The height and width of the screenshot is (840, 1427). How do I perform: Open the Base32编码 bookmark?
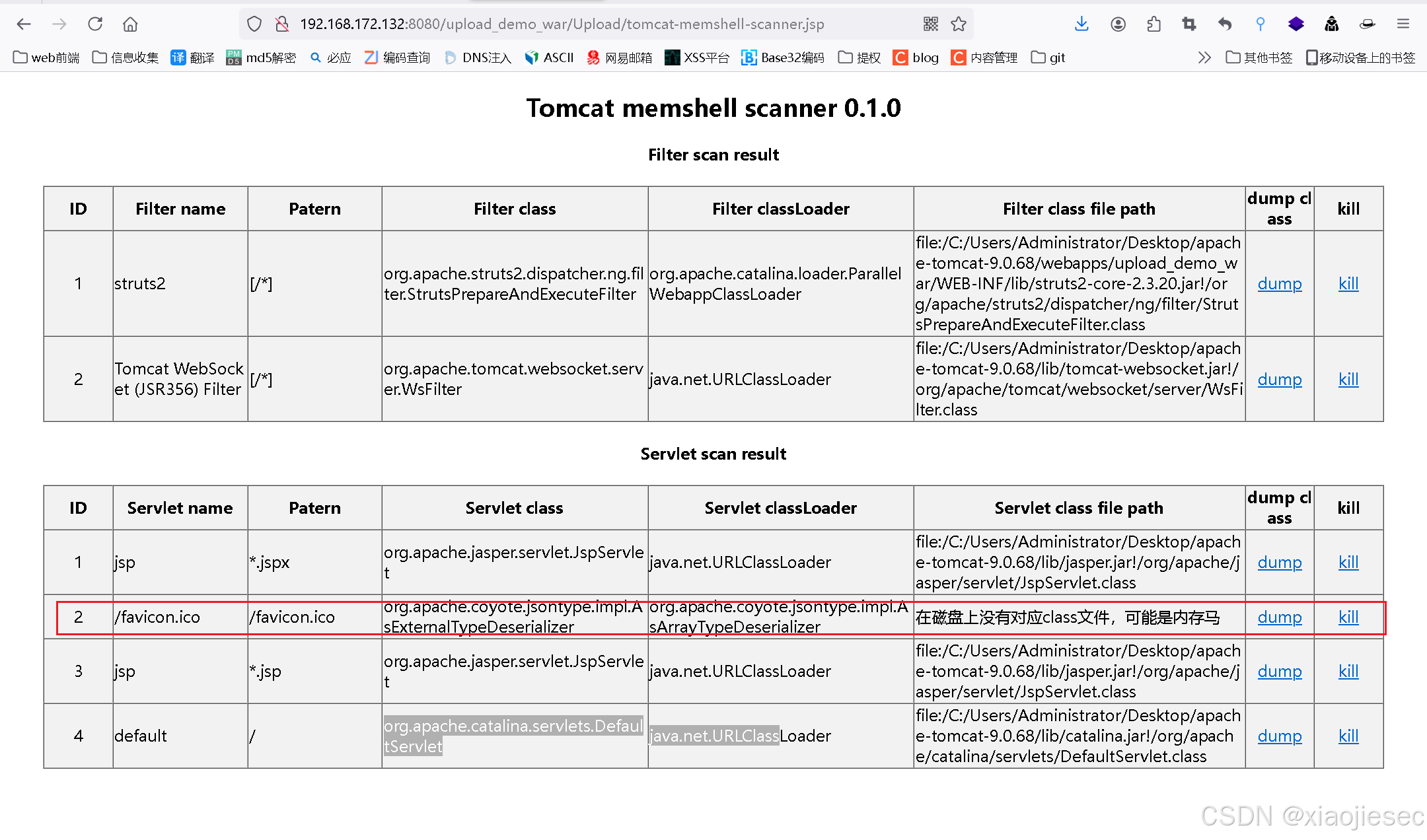783,57
